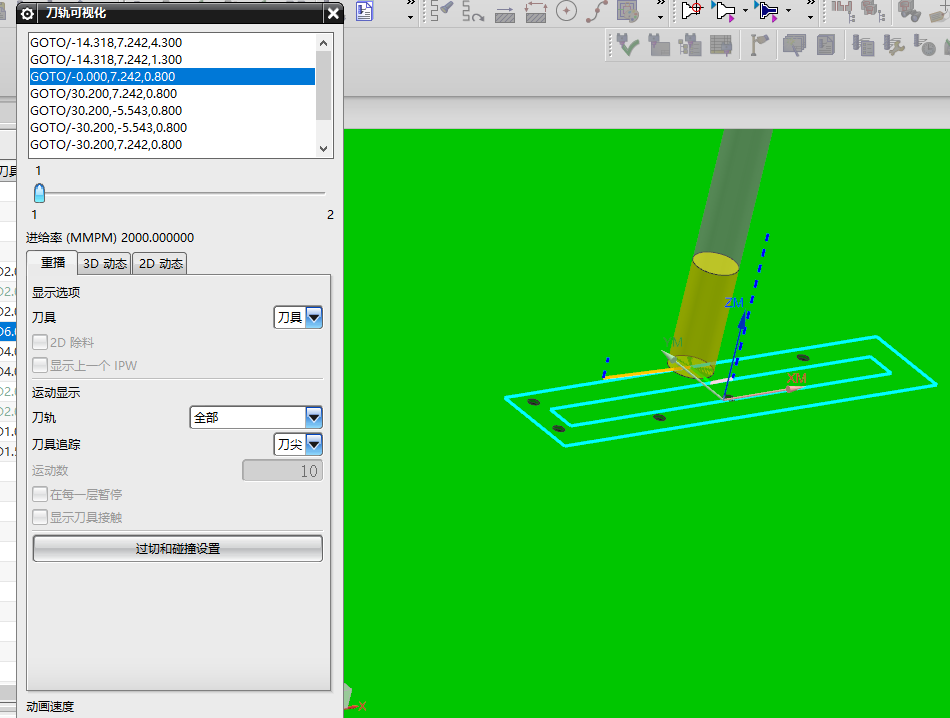Click the palette display options icon
Viewport: 950px width, 718px height.
pos(628,11)
